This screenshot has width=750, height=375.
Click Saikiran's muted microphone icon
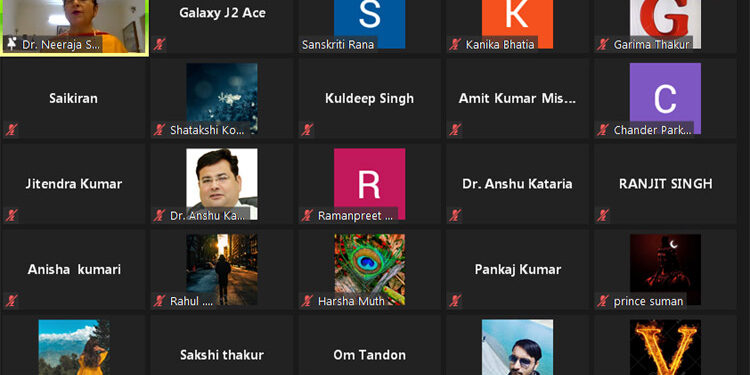pyautogui.click(x=11, y=130)
